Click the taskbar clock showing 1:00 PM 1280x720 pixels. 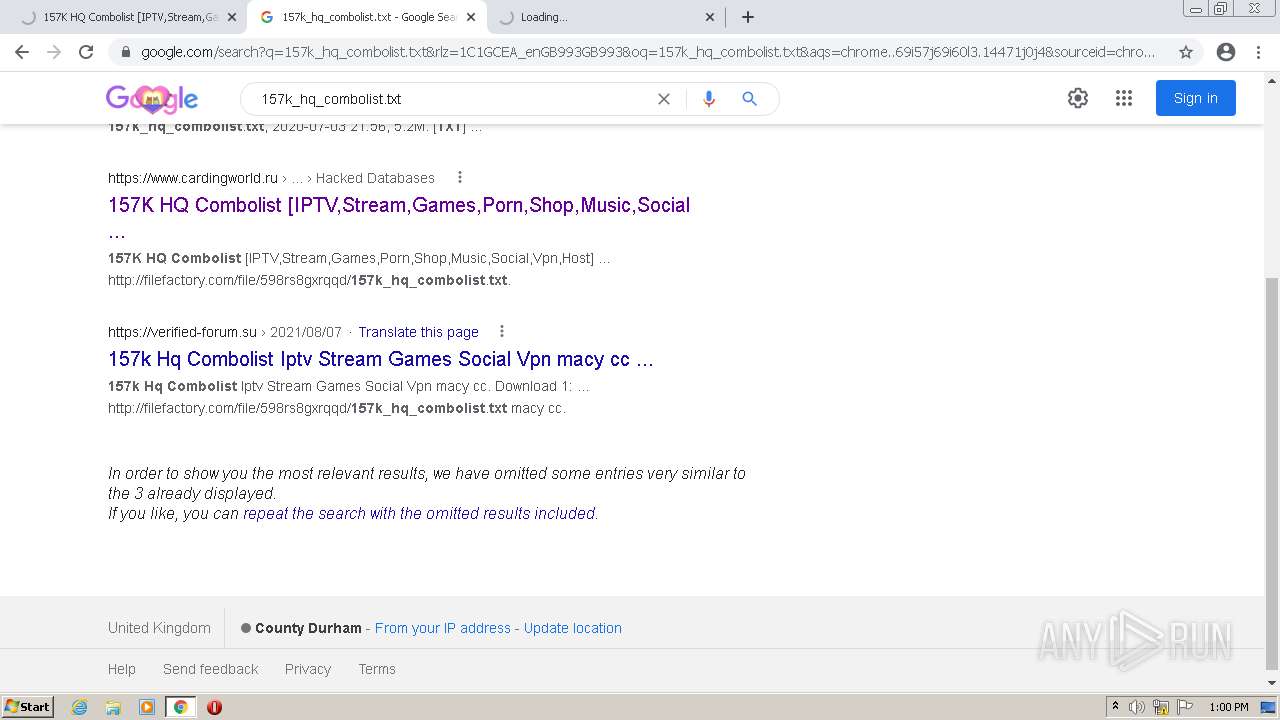[1228, 707]
